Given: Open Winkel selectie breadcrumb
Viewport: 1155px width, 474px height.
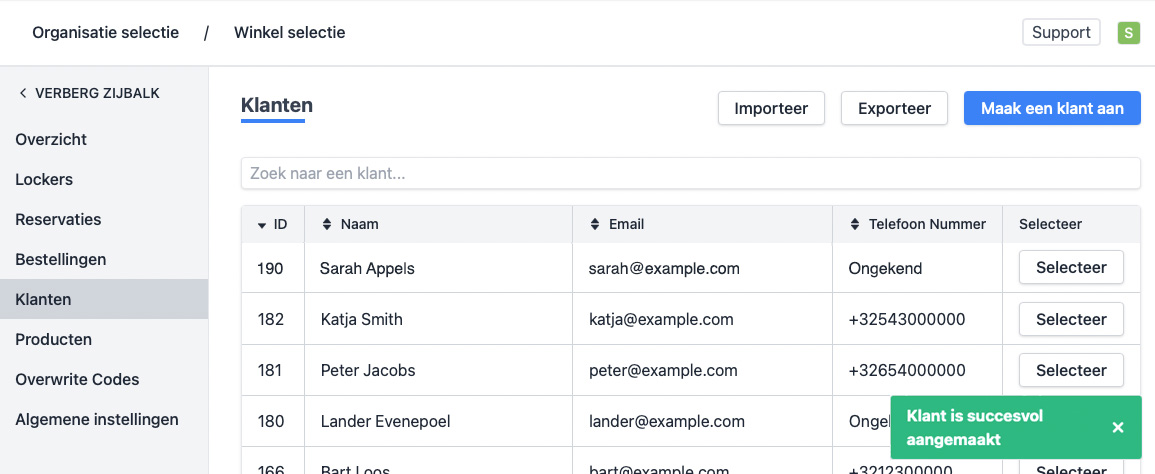Looking at the screenshot, I should point(289,33).
